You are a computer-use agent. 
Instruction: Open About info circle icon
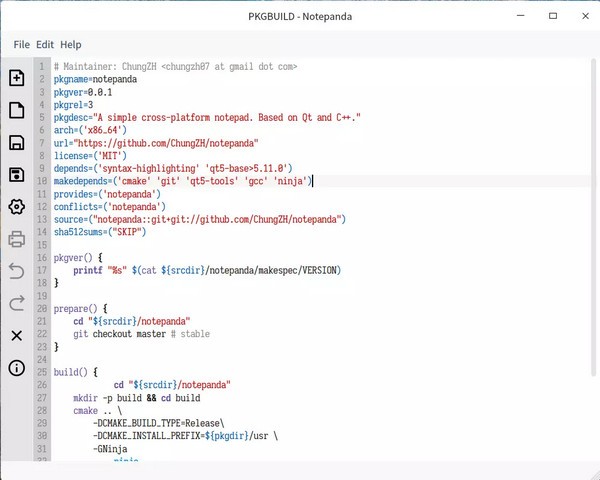pos(16,368)
